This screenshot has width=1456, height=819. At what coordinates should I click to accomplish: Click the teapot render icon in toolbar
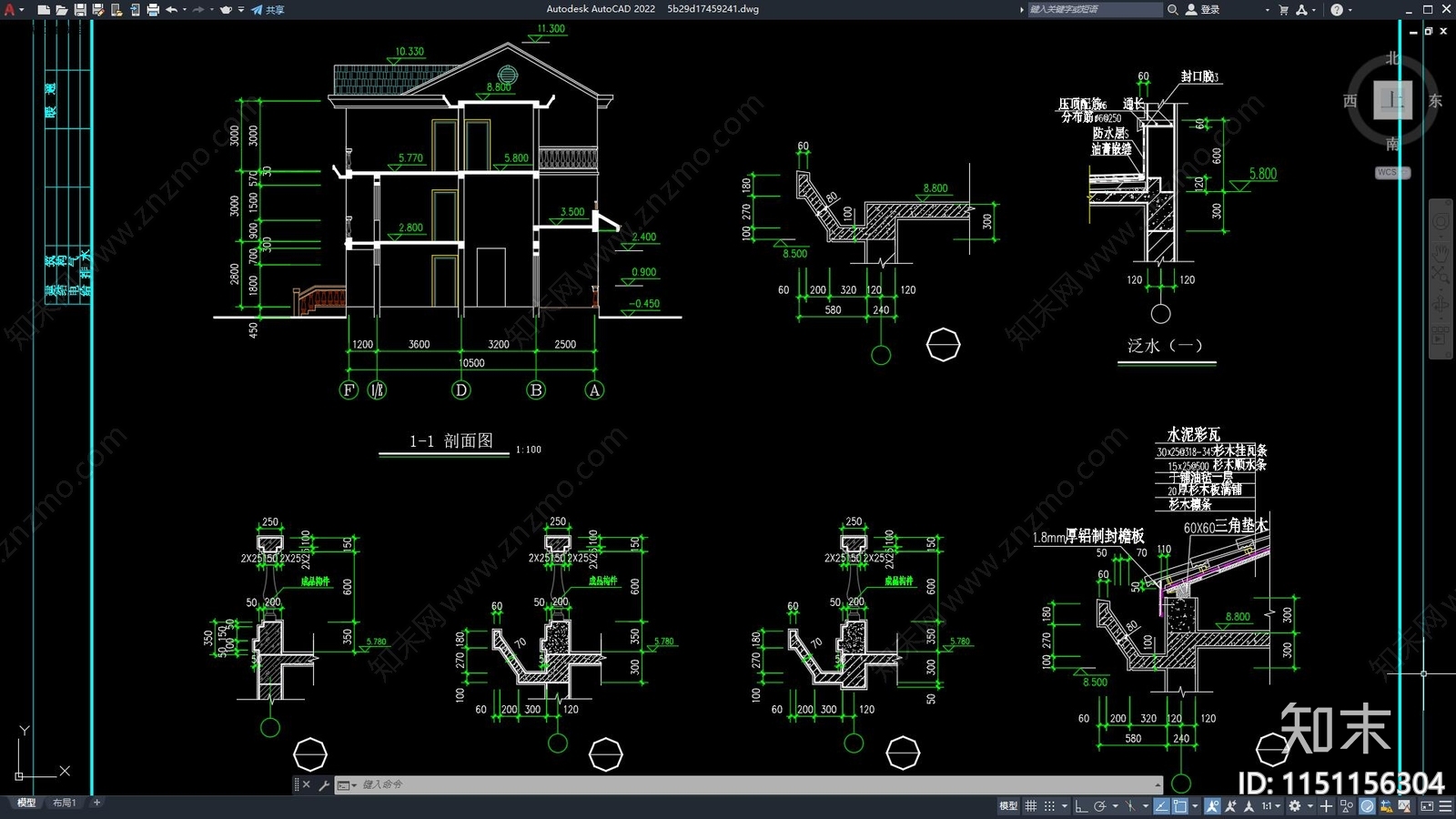pos(226,9)
